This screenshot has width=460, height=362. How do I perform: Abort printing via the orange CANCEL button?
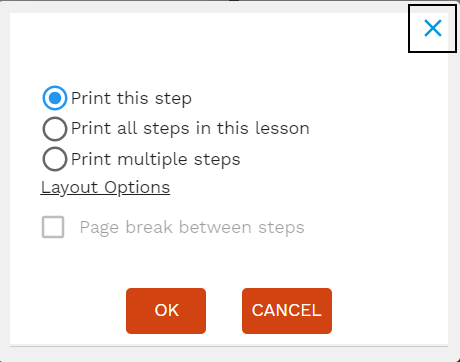pyautogui.click(x=287, y=311)
